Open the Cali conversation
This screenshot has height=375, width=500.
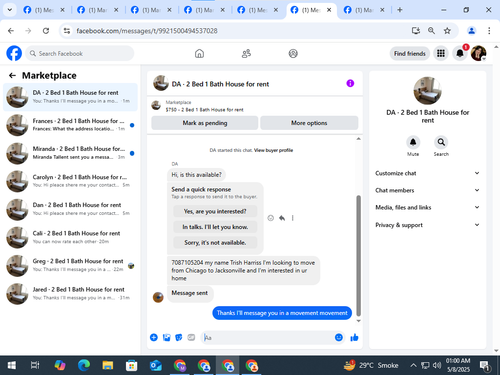tap(70, 237)
